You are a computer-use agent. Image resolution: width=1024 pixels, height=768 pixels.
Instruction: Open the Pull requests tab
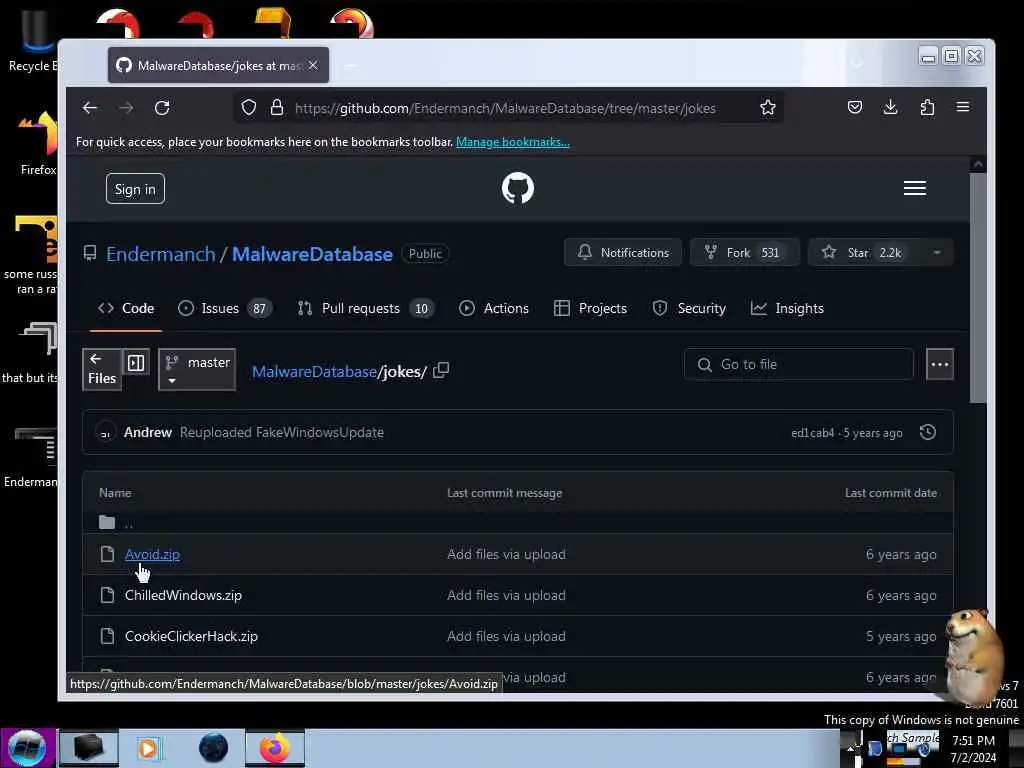click(x=366, y=308)
